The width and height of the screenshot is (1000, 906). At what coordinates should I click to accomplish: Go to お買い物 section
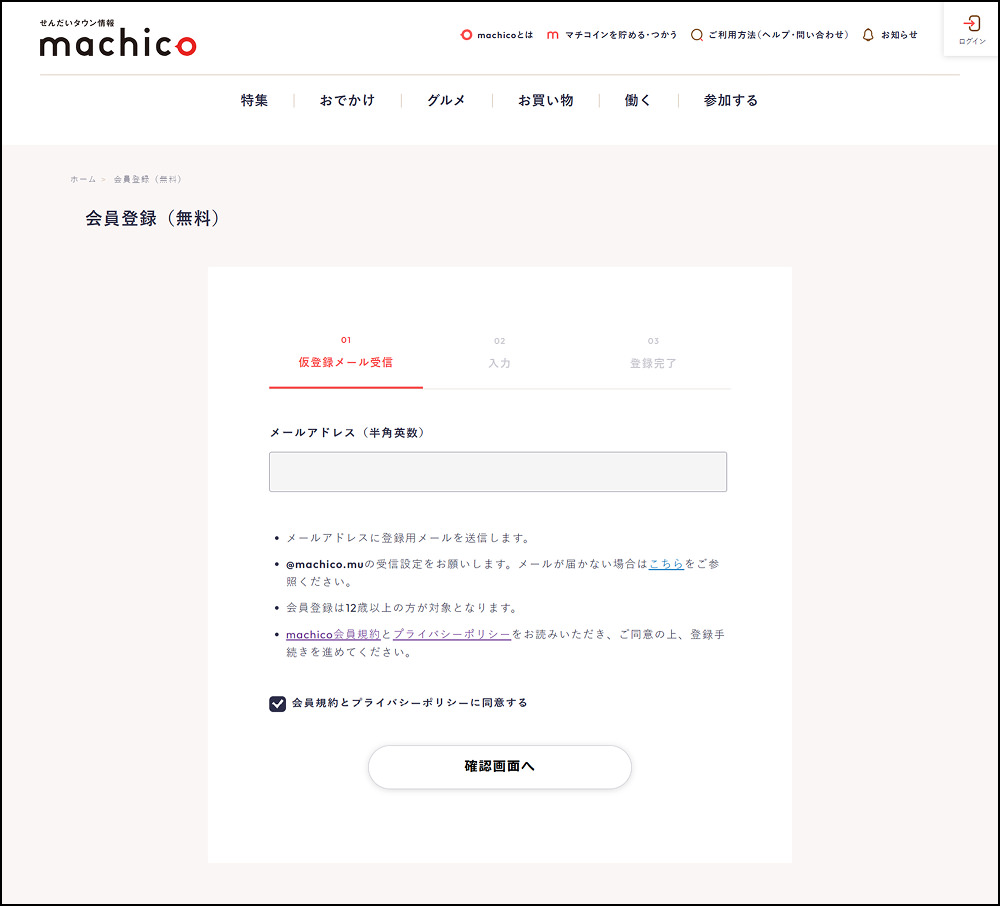pyautogui.click(x=545, y=100)
